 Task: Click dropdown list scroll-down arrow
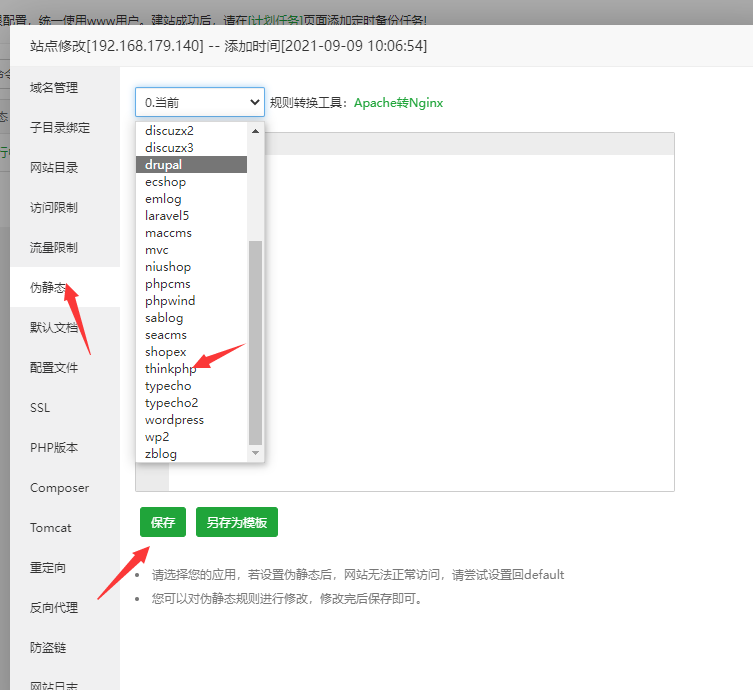[x=255, y=453]
